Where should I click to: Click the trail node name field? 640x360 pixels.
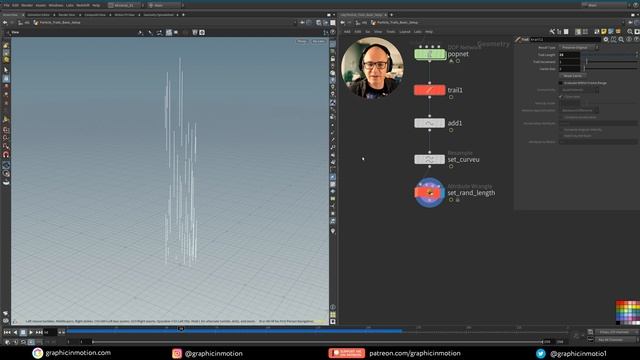[565, 40]
